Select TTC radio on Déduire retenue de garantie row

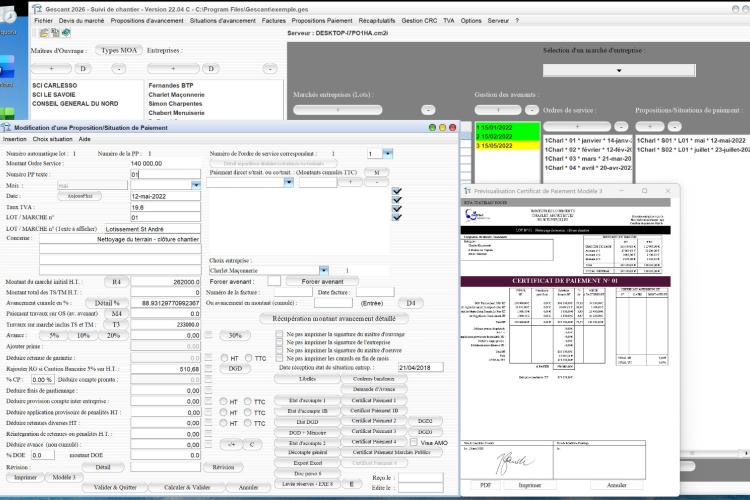248,358
